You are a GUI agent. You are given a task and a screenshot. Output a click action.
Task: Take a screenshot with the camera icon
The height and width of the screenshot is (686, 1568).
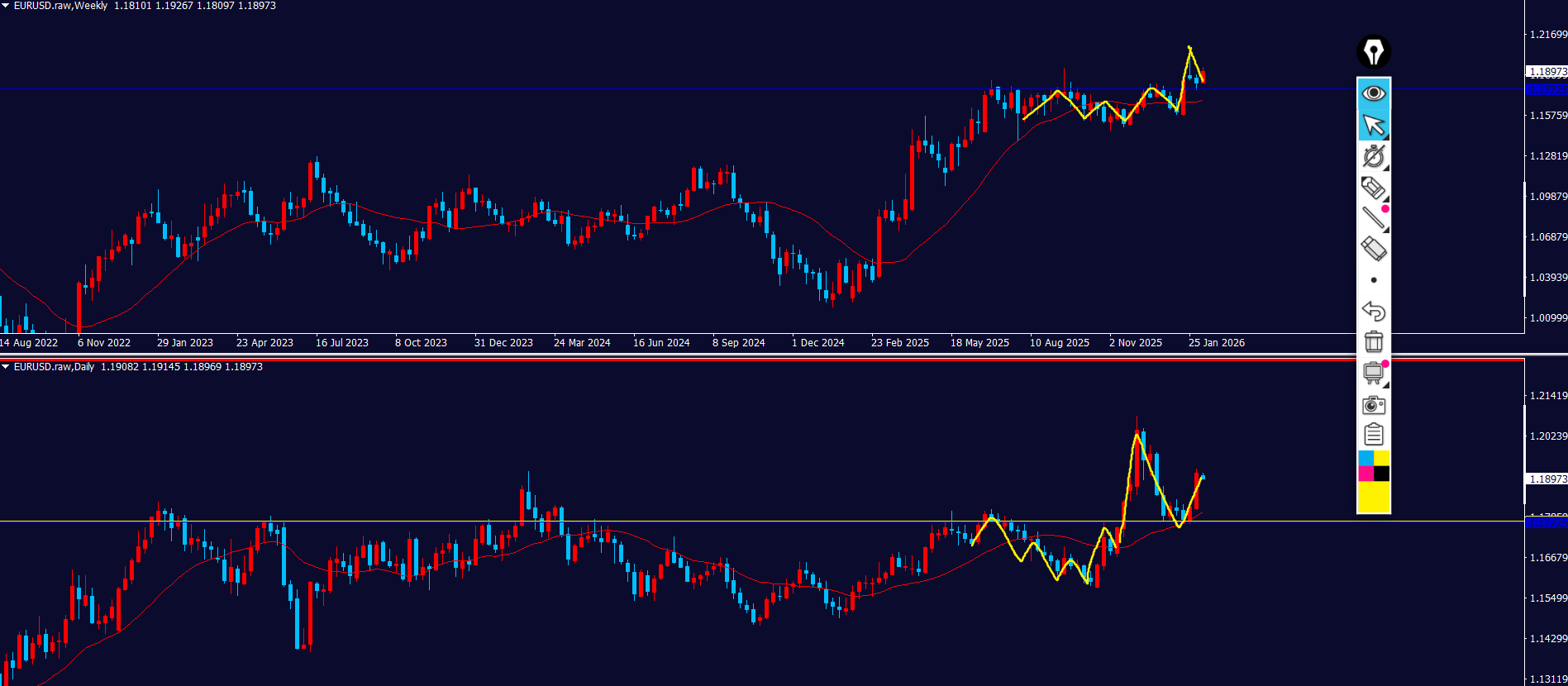[1373, 404]
